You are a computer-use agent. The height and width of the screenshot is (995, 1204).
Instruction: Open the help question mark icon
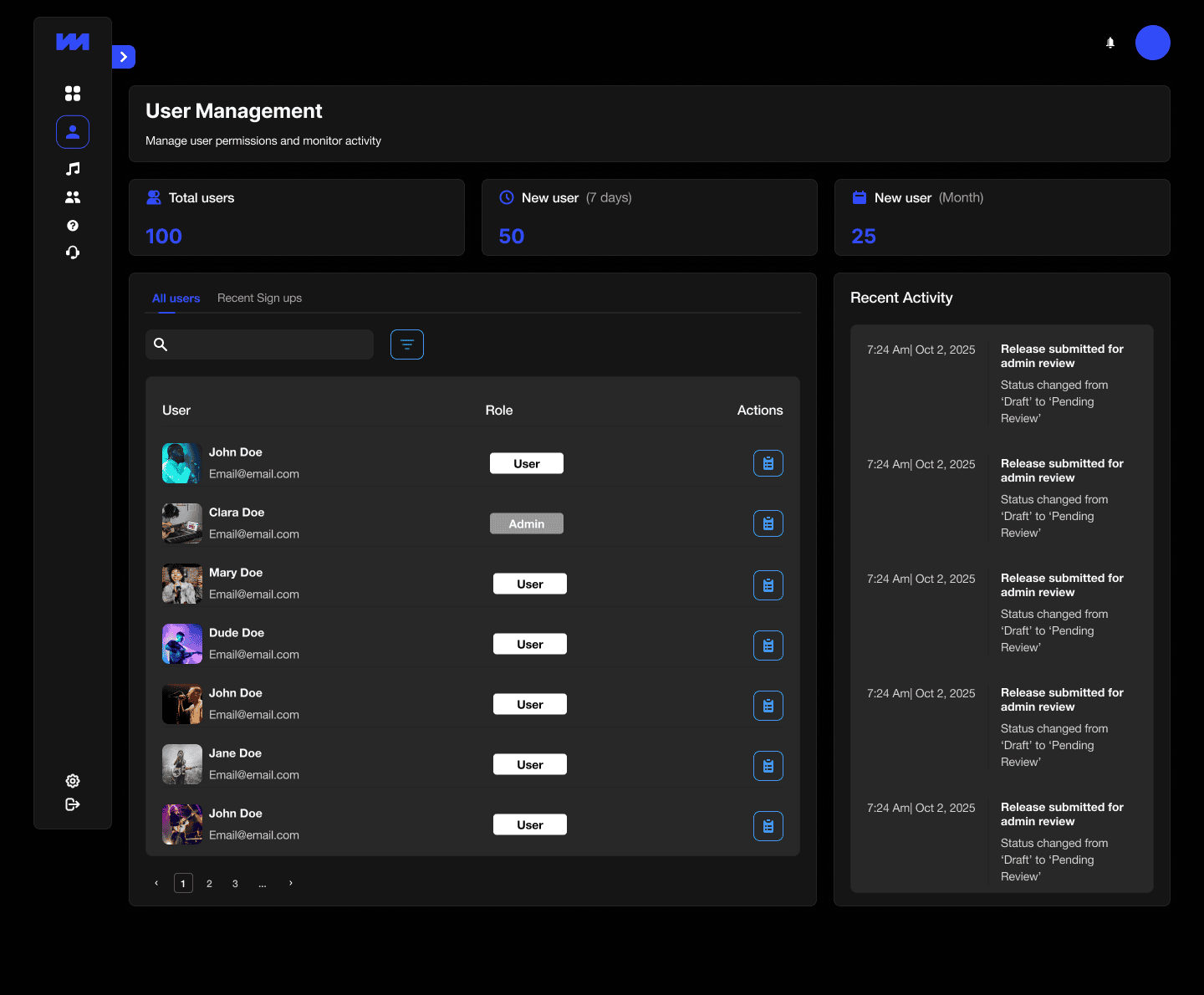73,226
